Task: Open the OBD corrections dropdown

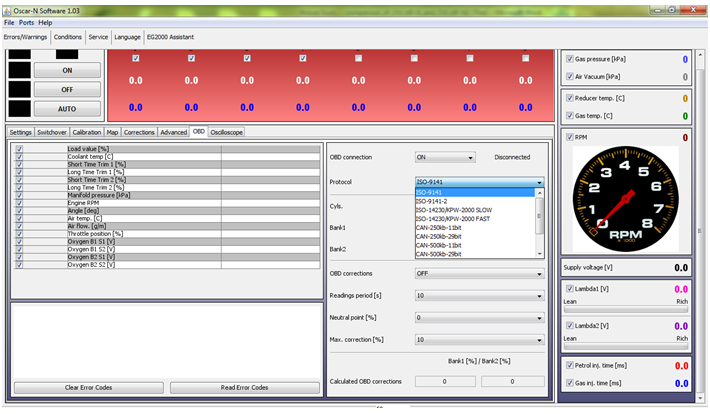Action: click(x=480, y=274)
